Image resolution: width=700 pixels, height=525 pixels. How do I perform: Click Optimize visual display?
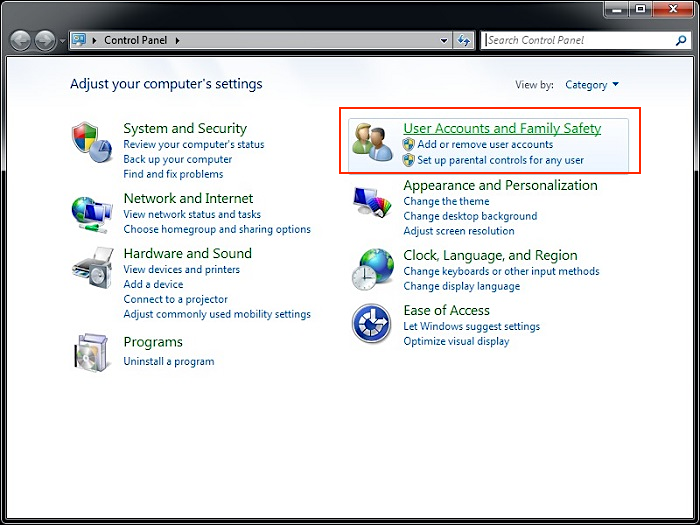(456, 341)
